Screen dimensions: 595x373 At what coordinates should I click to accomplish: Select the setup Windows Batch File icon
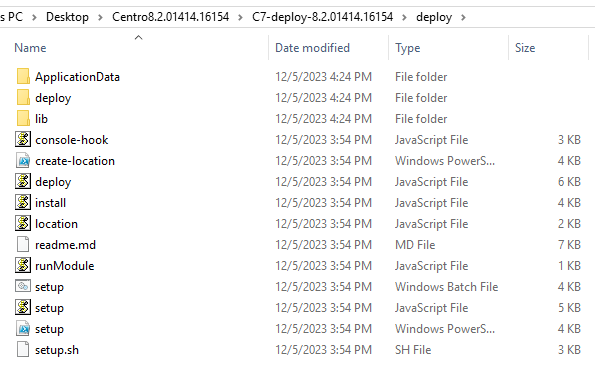pyautogui.click(x=23, y=286)
